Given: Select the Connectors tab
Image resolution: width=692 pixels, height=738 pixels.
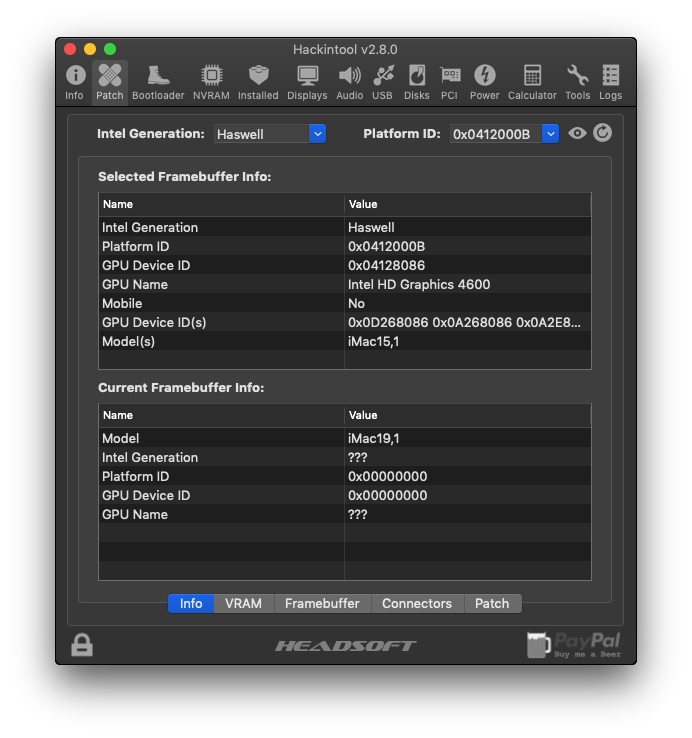Looking at the screenshot, I should coord(417,603).
